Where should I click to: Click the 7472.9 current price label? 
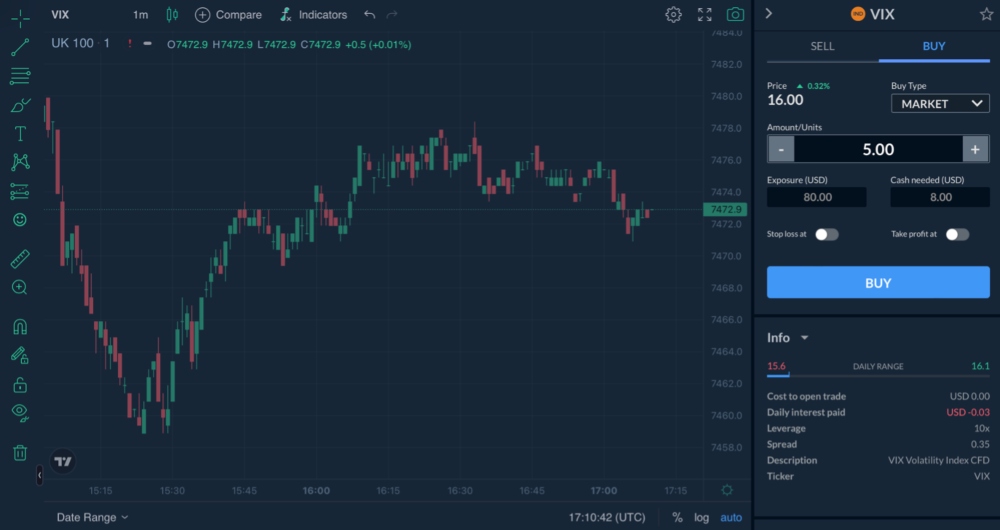[x=725, y=209]
